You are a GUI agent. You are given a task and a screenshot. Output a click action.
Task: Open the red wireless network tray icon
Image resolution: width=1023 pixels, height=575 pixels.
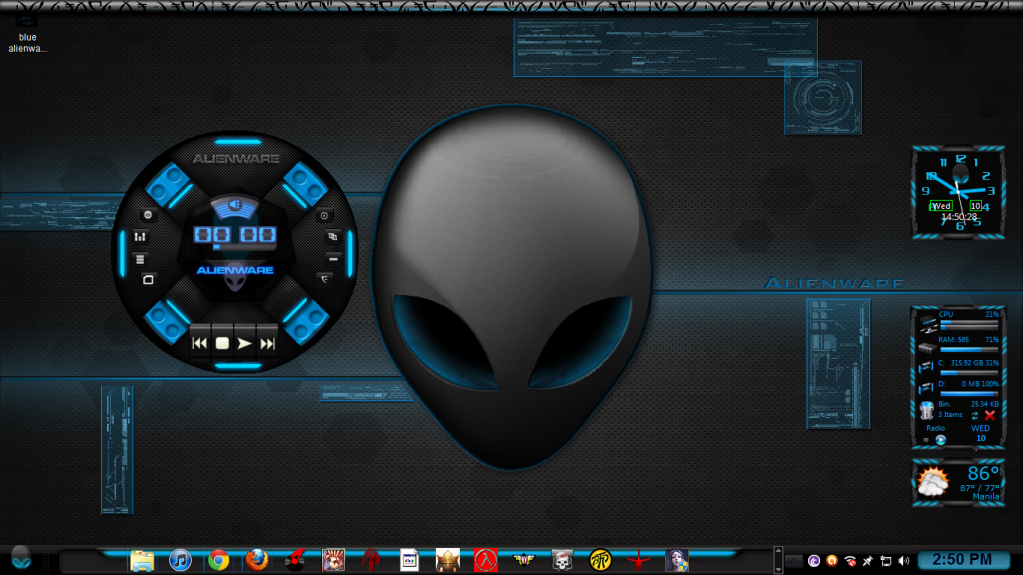pos(850,561)
